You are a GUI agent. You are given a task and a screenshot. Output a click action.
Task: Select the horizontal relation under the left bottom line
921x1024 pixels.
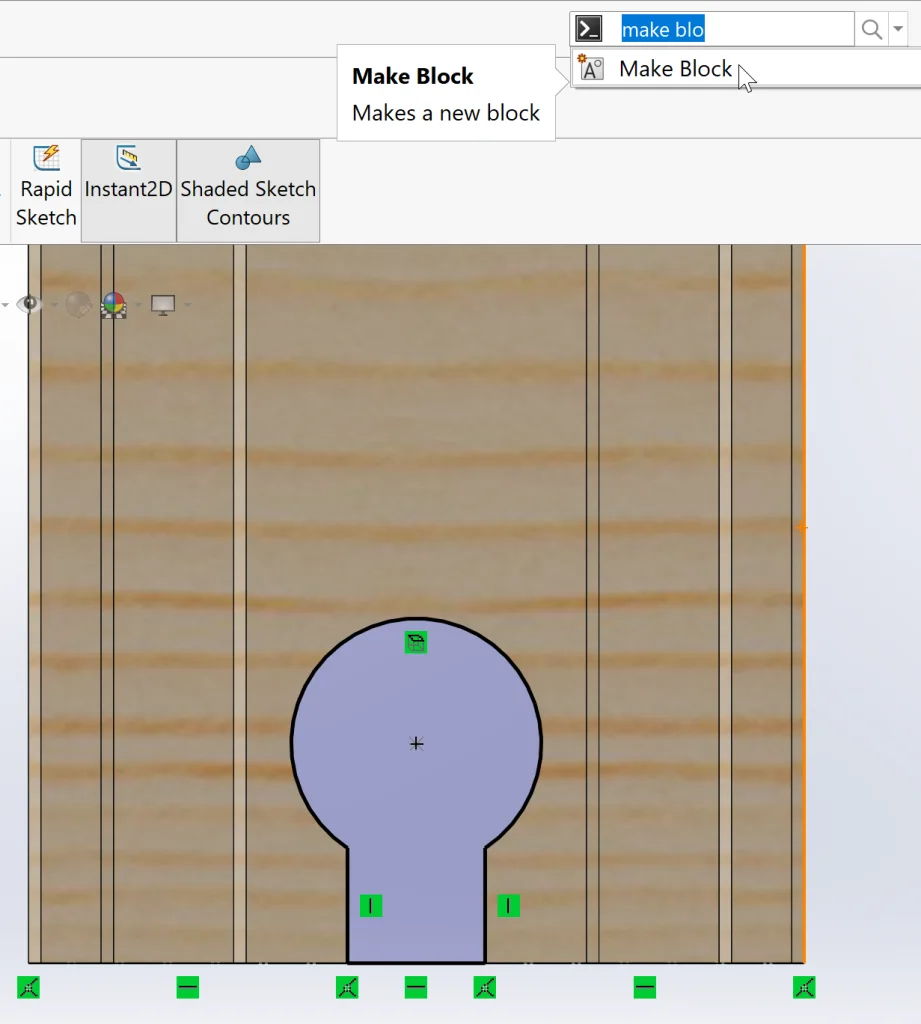(187, 987)
